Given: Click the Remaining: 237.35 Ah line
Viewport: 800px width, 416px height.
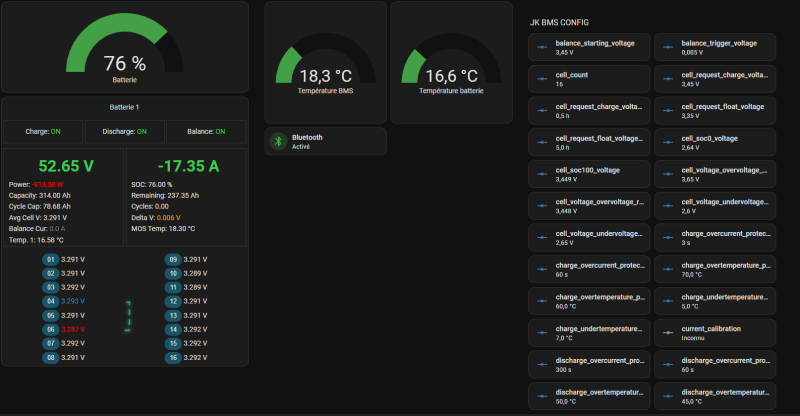Looking at the screenshot, I should tap(165, 195).
